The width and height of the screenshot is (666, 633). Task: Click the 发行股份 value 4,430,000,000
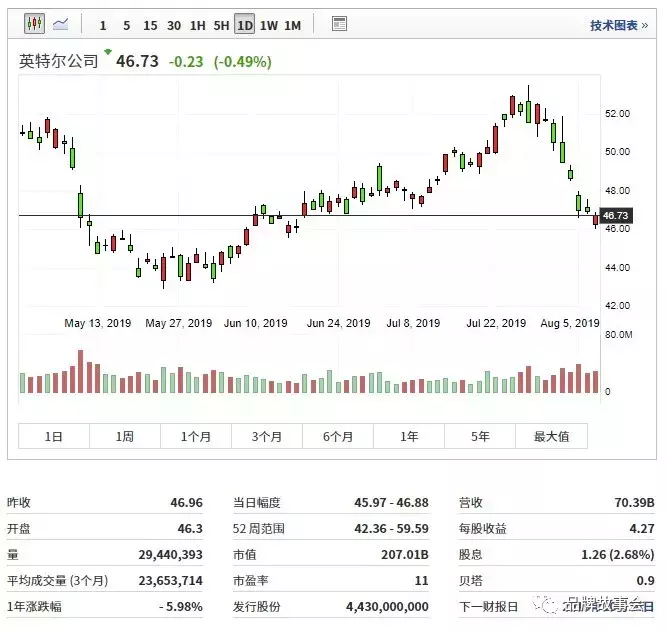pos(387,606)
